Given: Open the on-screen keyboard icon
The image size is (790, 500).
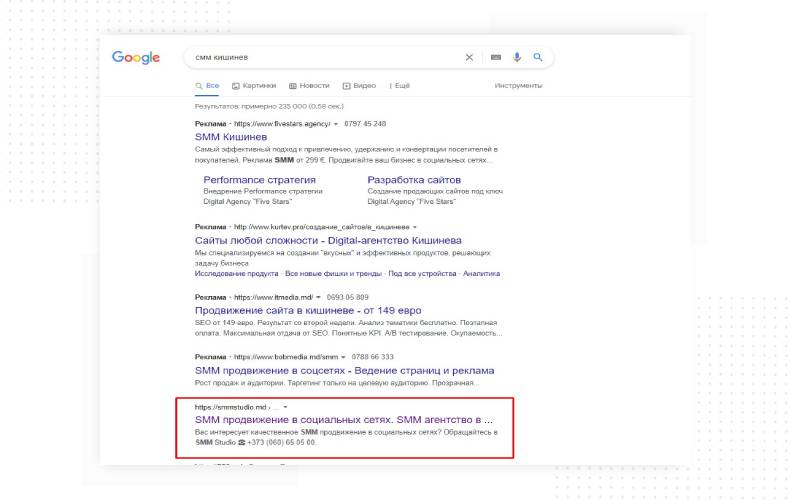Looking at the screenshot, I should (x=496, y=57).
